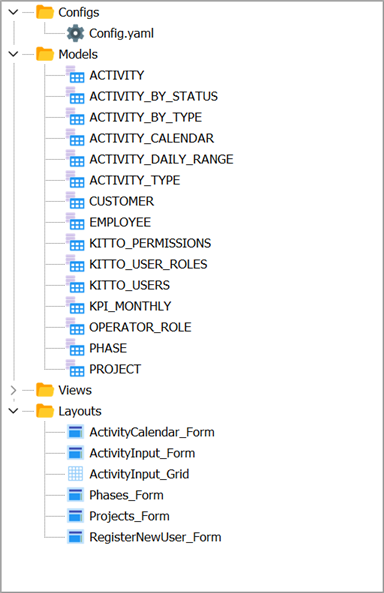Click the KITTO_PERMISSIONS model icon
The image size is (384, 593).
(x=75, y=243)
